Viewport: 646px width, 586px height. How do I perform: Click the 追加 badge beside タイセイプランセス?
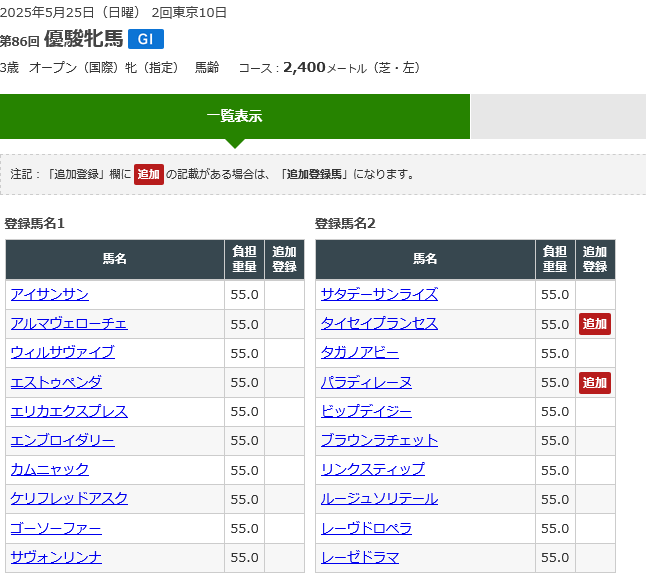[595, 323]
